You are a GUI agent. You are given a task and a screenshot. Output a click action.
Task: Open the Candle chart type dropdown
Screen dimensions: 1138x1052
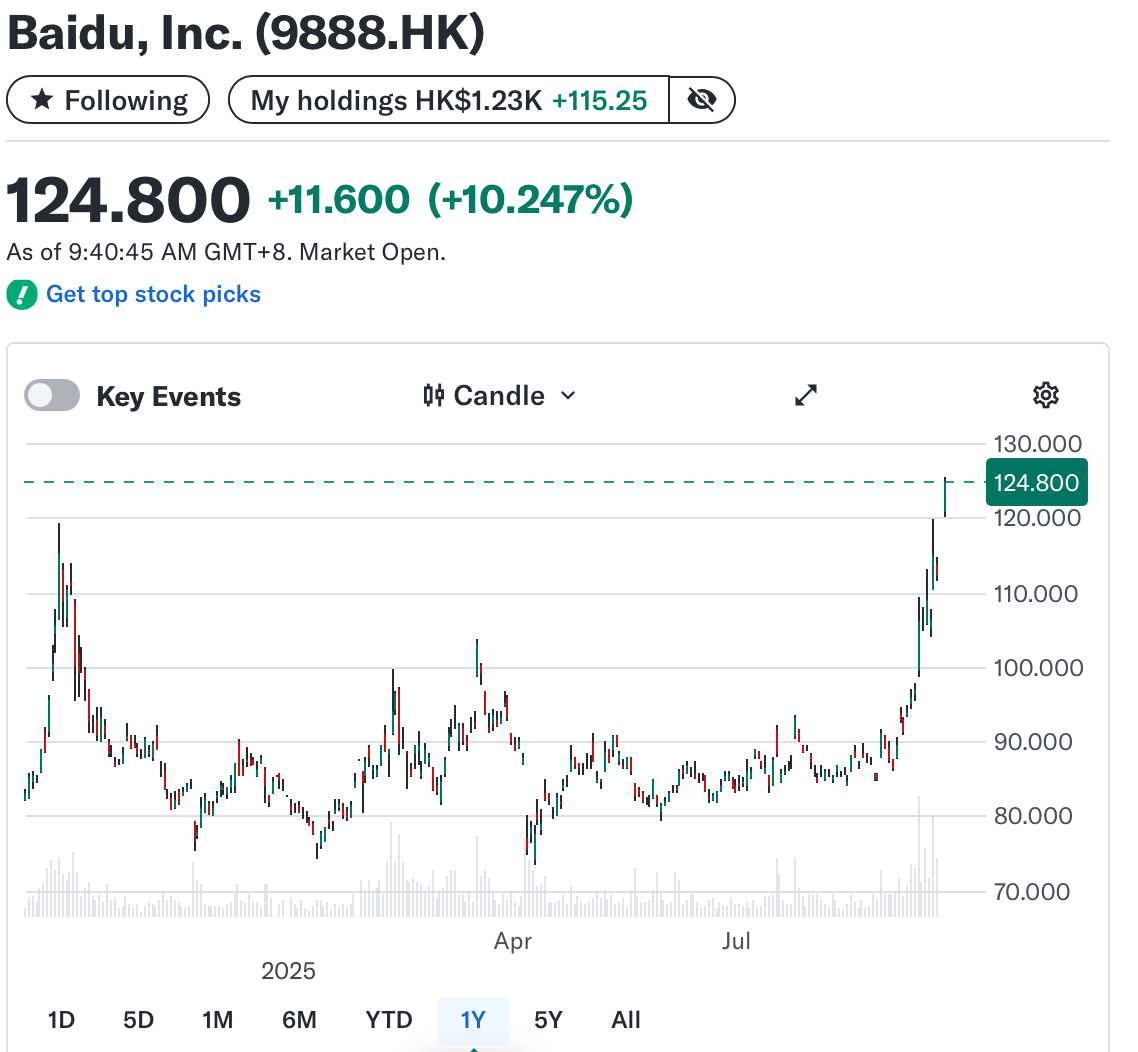click(x=499, y=395)
